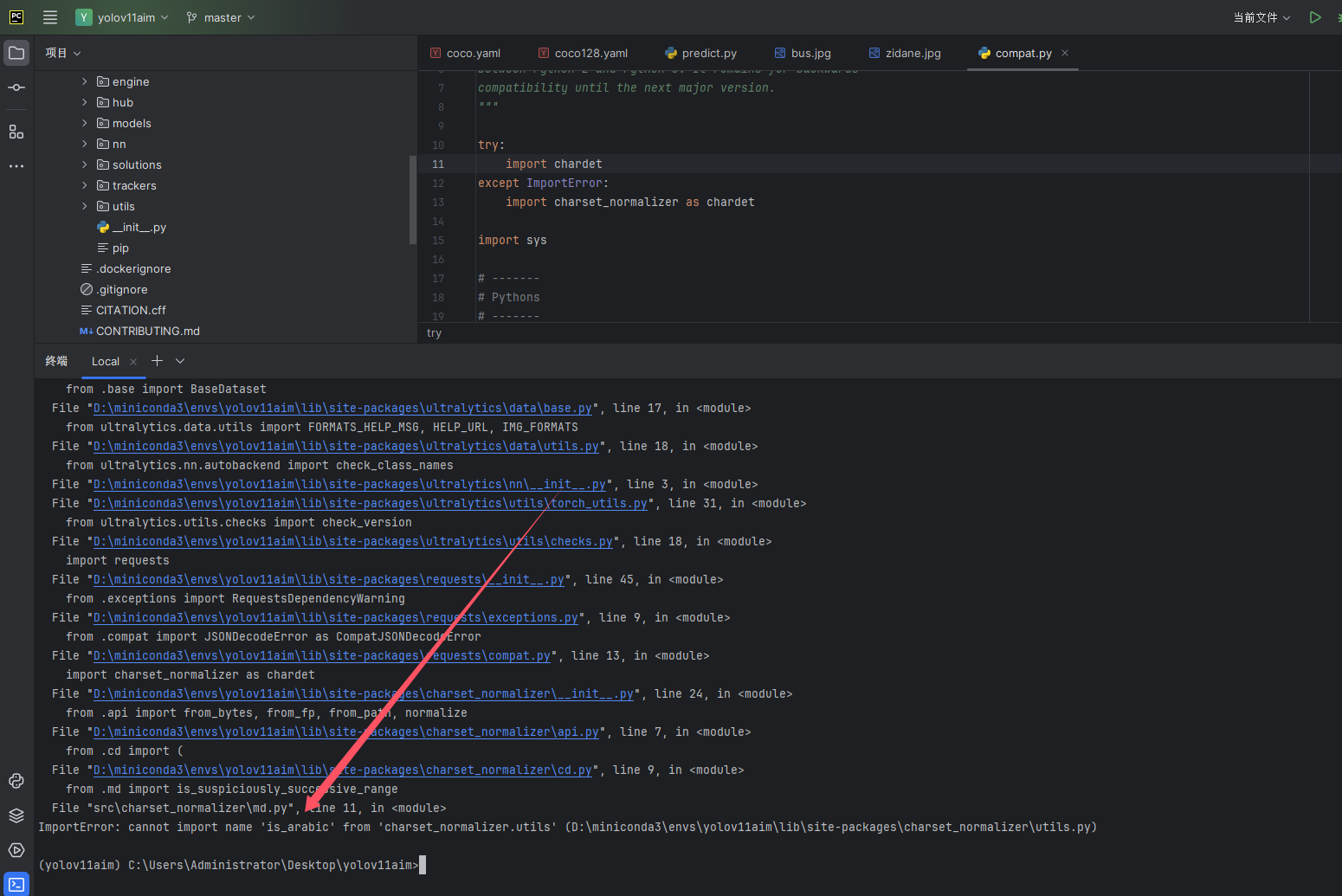Screen dimensions: 1342x896
Task: Open the main hamburger menu
Action: pyautogui.click(x=49, y=16)
